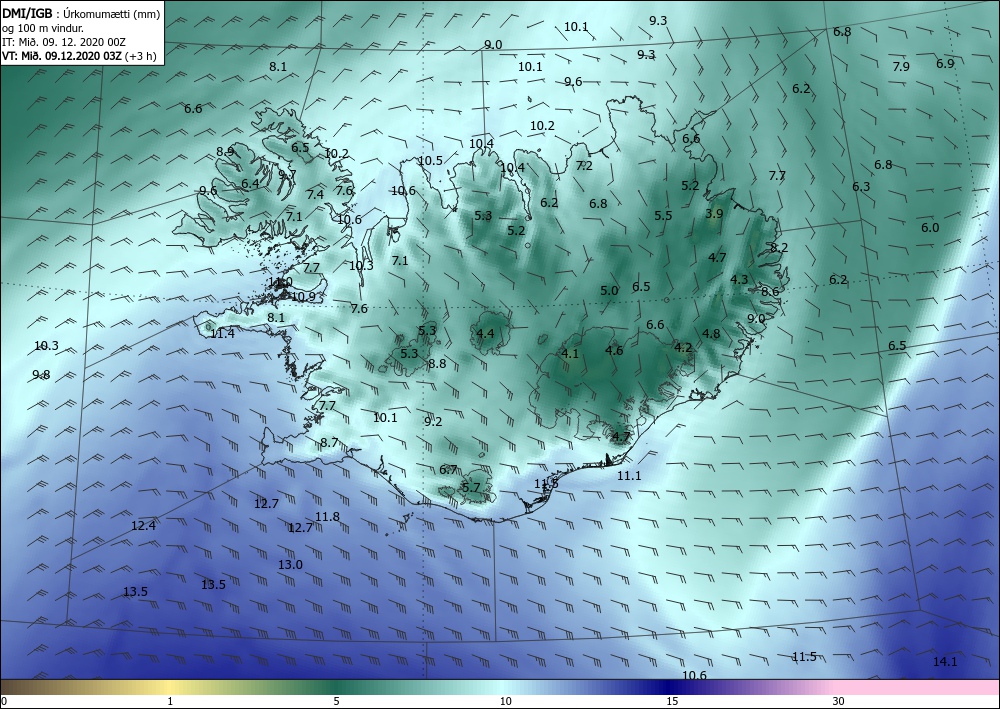Select the map value 6.0
Viewport: 1000px width, 709px height.
930,228
